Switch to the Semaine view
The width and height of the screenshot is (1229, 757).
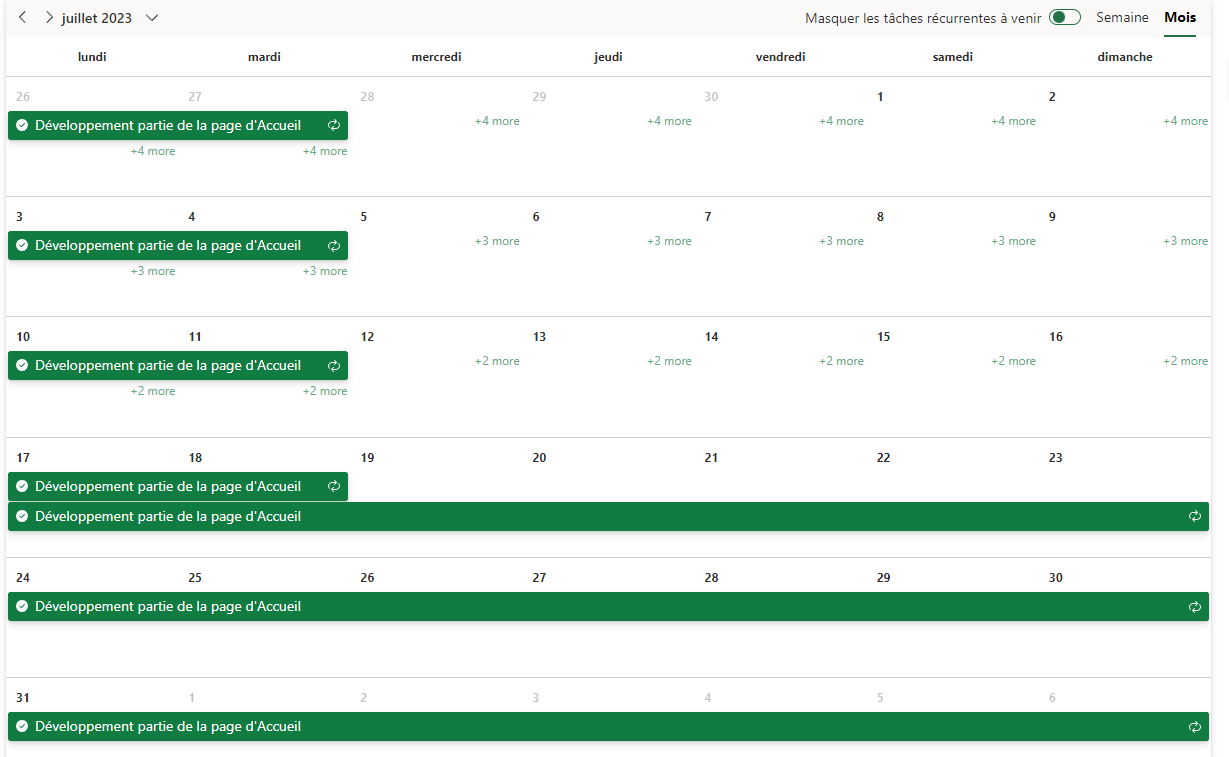tap(1122, 18)
